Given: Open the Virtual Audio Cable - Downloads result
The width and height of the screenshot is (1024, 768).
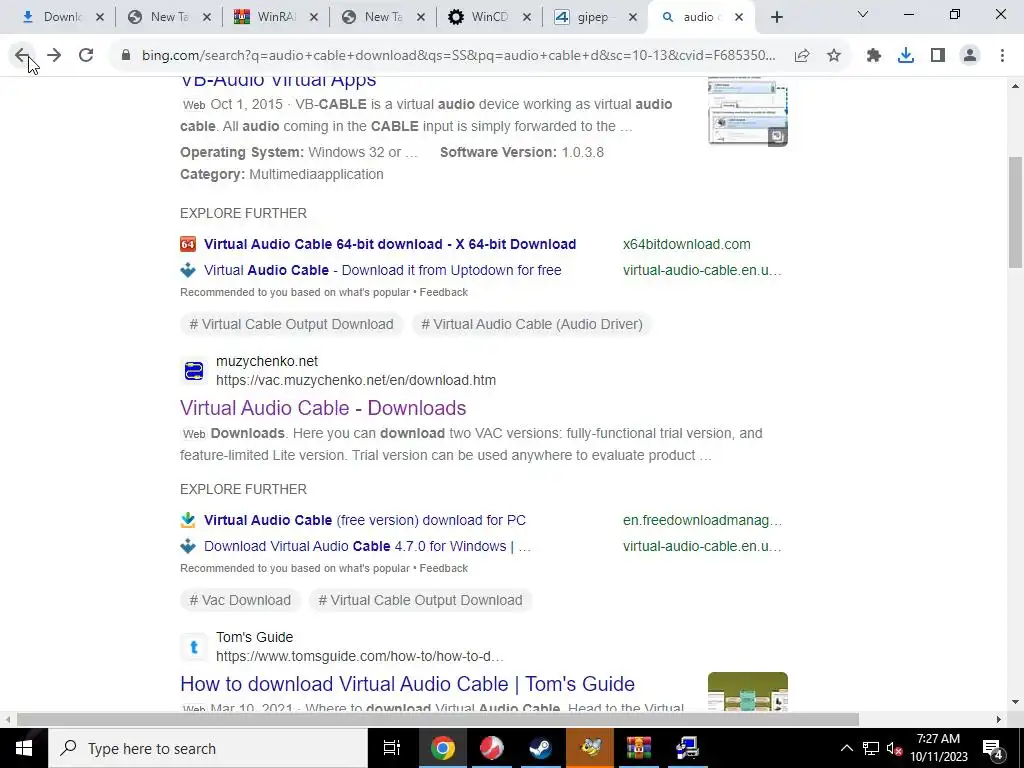Looking at the screenshot, I should coord(323,408).
